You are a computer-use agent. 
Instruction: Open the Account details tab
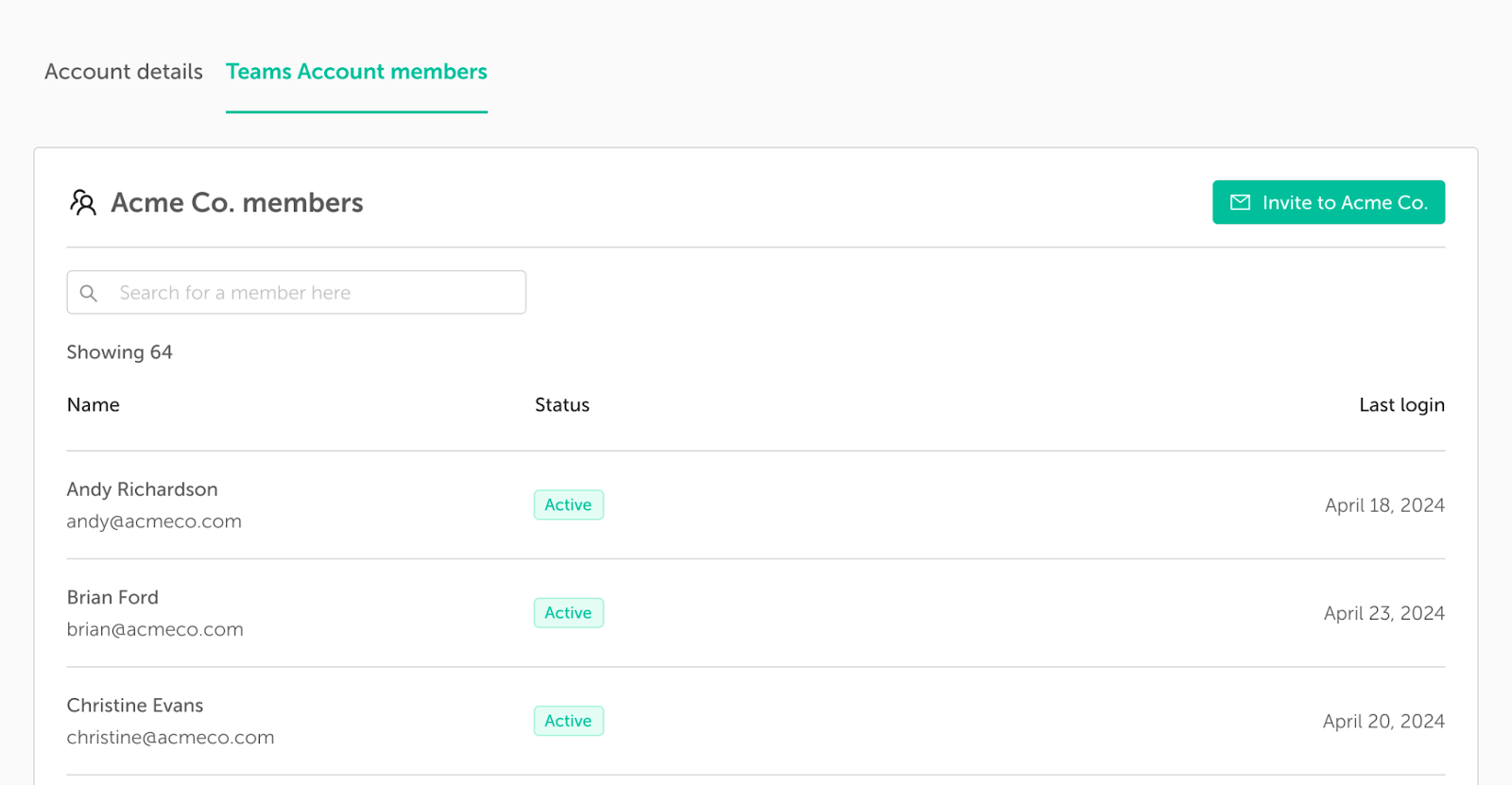tap(124, 72)
